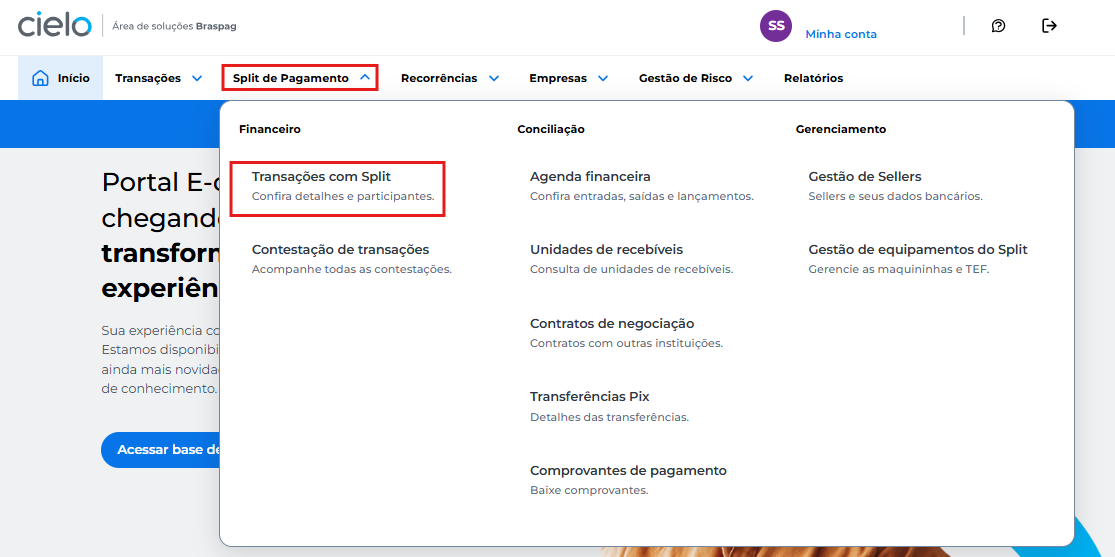This screenshot has height=557, width=1115.
Task: Click the Gerenciamento column heading
Action: (x=841, y=129)
